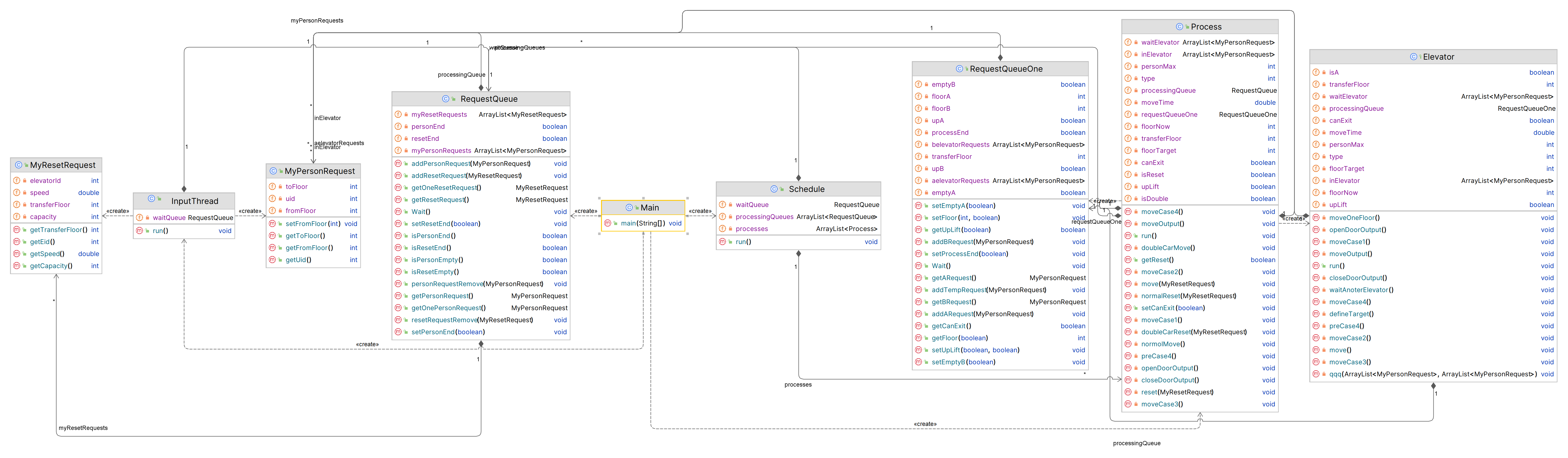Click the setUpLift(boolean, boolean) method row
The height and width of the screenshot is (458, 1568).
[x=1000, y=350]
